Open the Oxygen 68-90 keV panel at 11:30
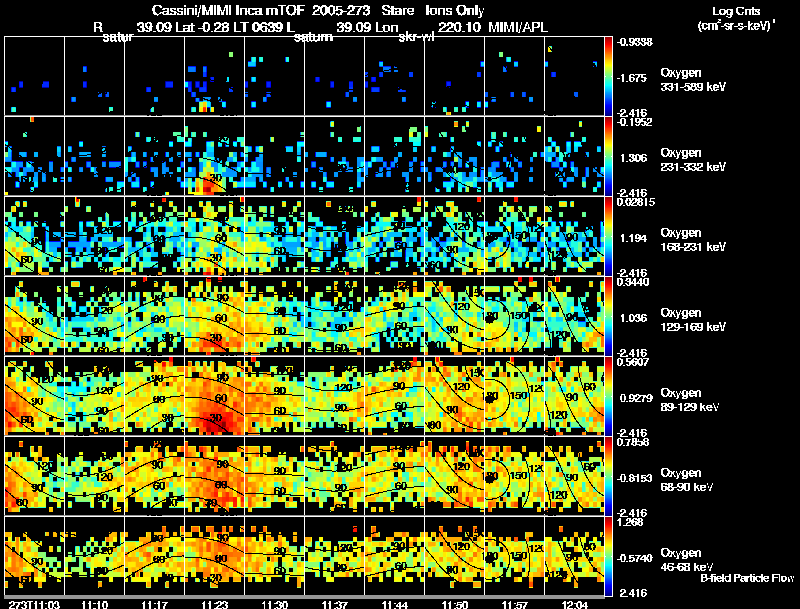 [274, 476]
